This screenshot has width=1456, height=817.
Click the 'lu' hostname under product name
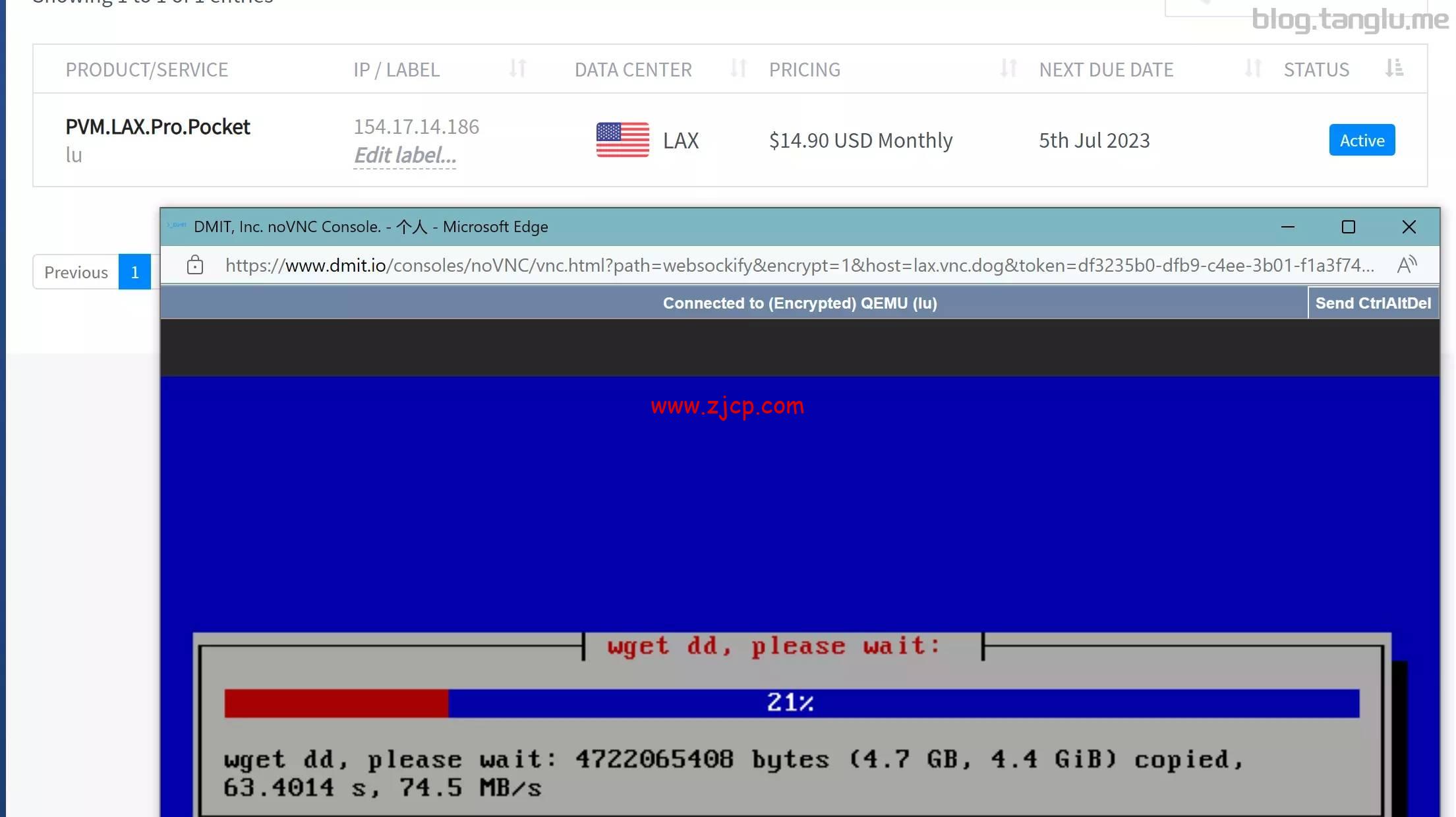coord(74,156)
